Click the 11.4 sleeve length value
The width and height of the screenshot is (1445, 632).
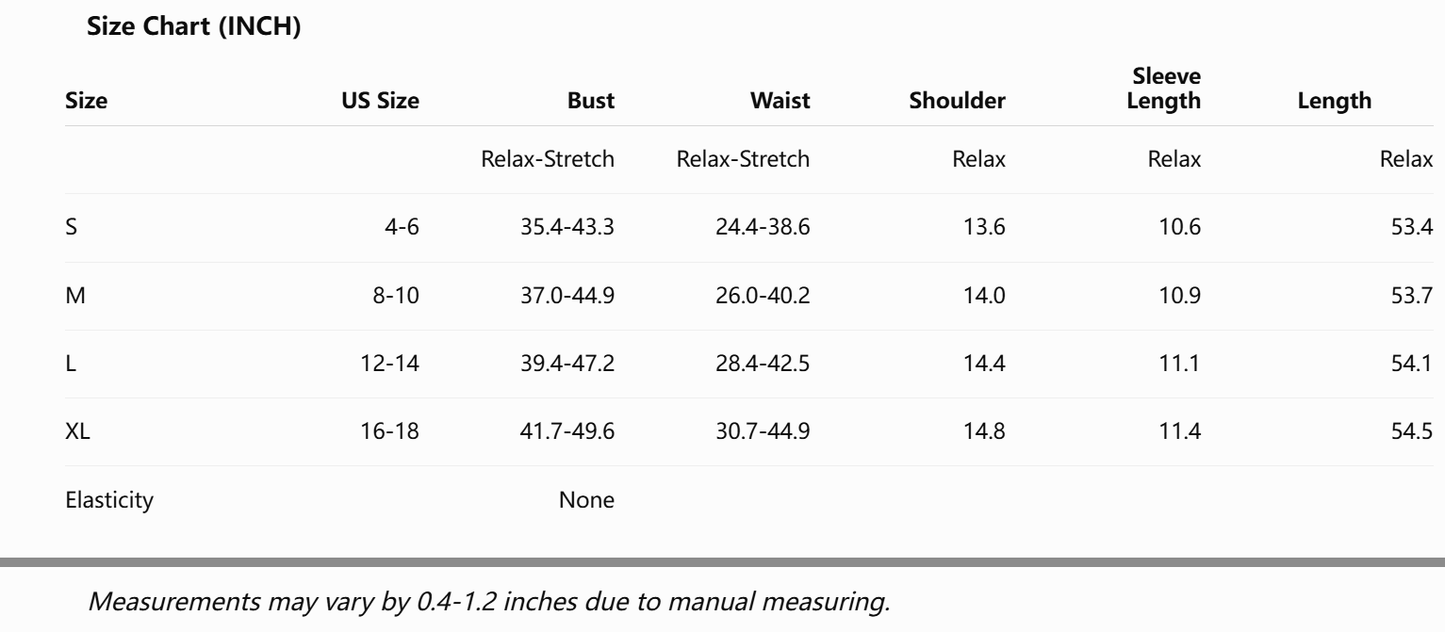coord(1180,431)
